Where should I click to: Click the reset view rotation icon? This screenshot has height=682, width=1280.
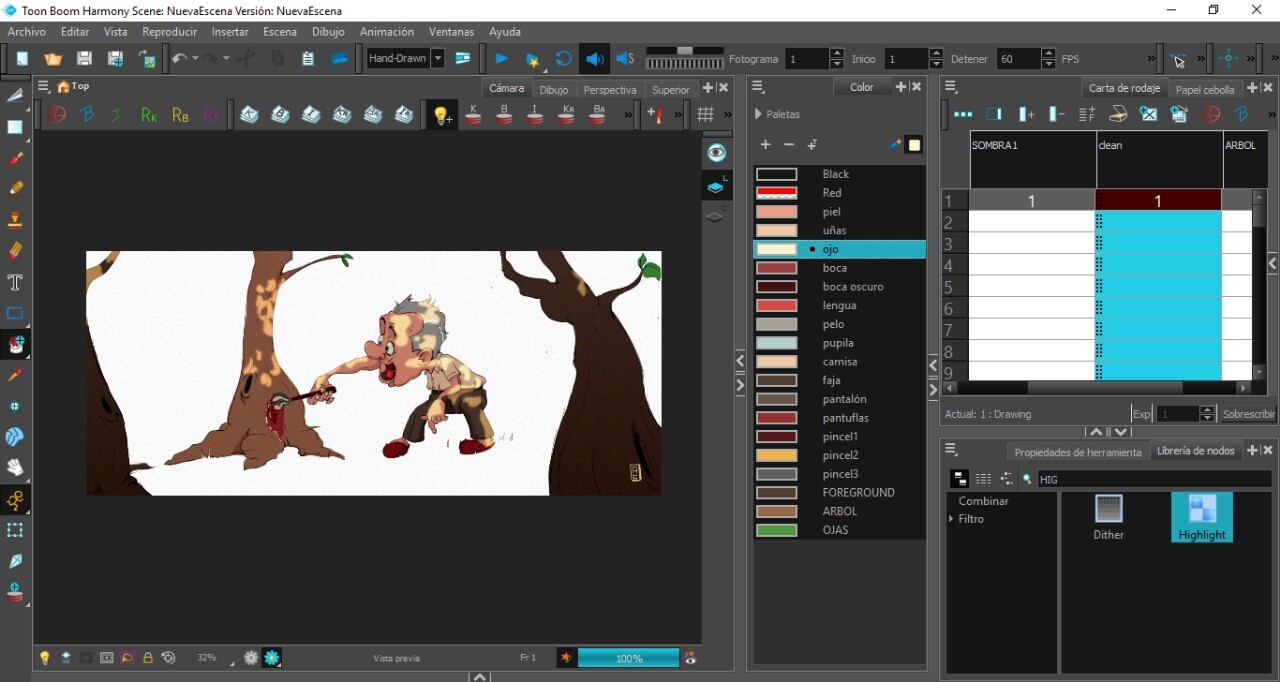[169, 658]
